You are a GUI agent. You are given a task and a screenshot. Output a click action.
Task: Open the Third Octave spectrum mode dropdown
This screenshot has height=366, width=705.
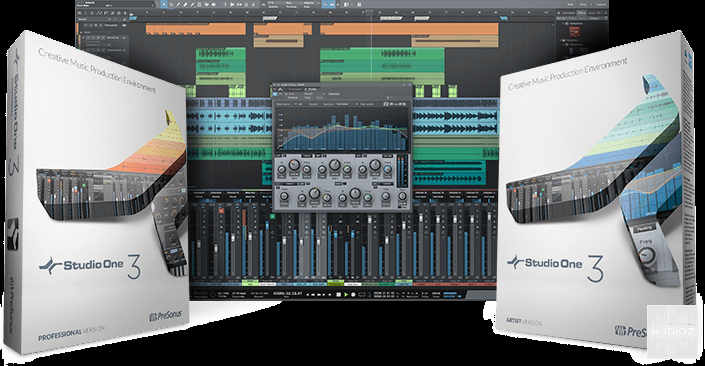342,104
